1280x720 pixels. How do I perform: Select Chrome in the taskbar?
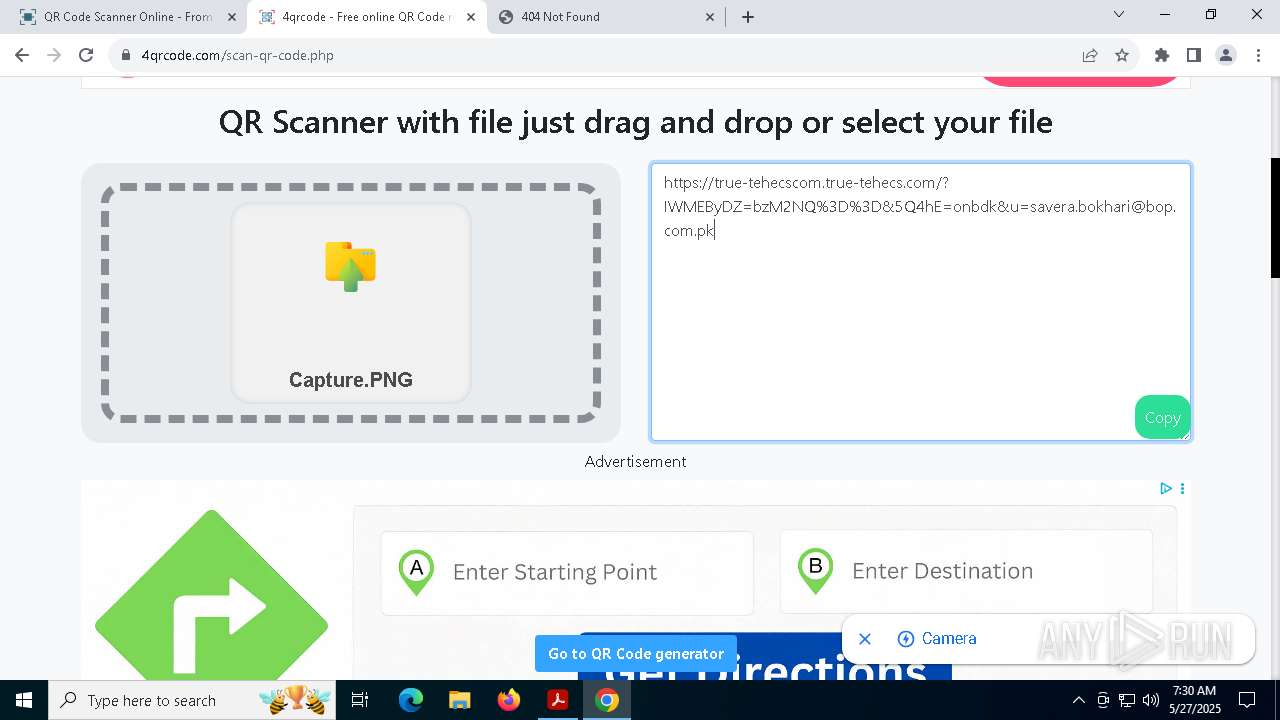[607, 700]
